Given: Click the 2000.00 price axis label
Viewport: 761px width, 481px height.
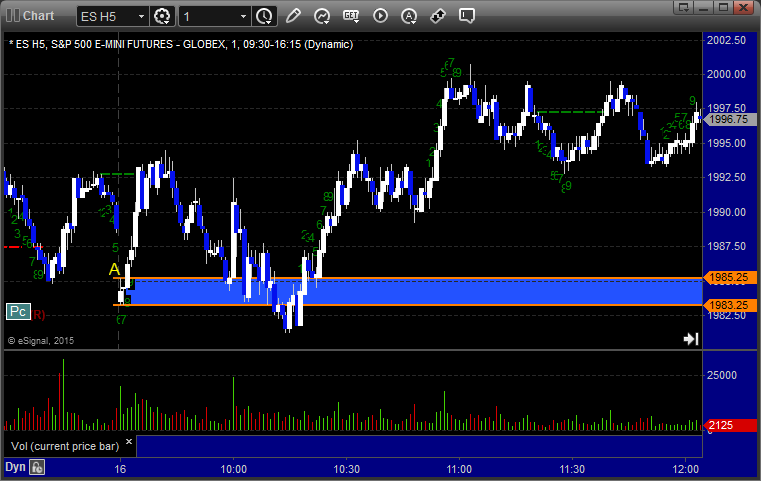Looking at the screenshot, I should pyautogui.click(x=727, y=74).
